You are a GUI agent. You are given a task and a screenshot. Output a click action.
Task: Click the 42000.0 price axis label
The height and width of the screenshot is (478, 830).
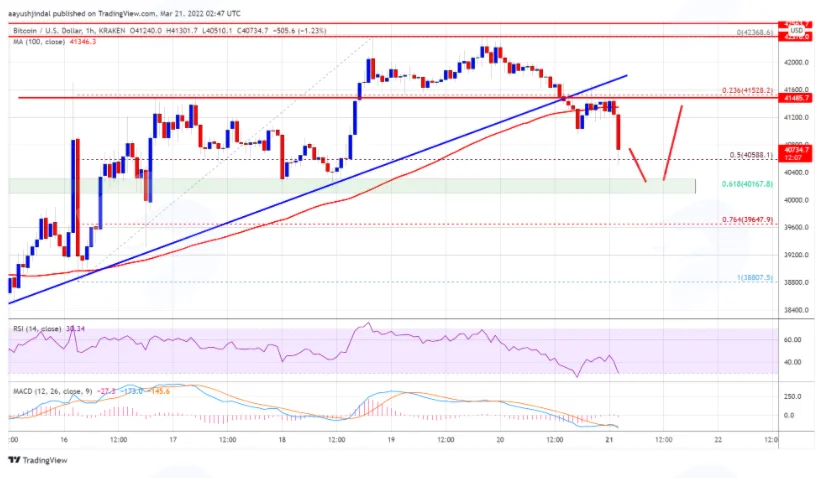click(796, 62)
